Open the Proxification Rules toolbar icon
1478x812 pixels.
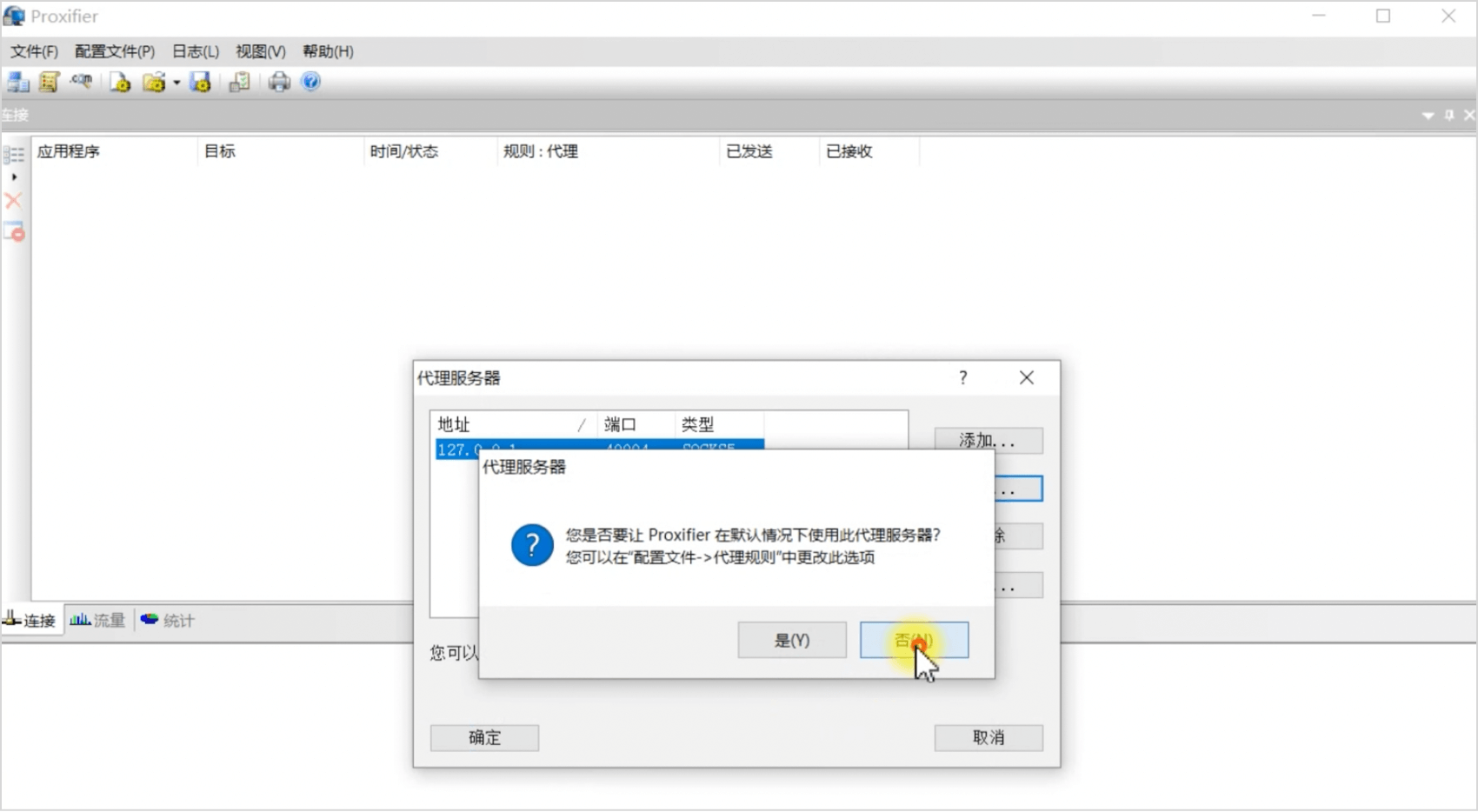point(49,82)
